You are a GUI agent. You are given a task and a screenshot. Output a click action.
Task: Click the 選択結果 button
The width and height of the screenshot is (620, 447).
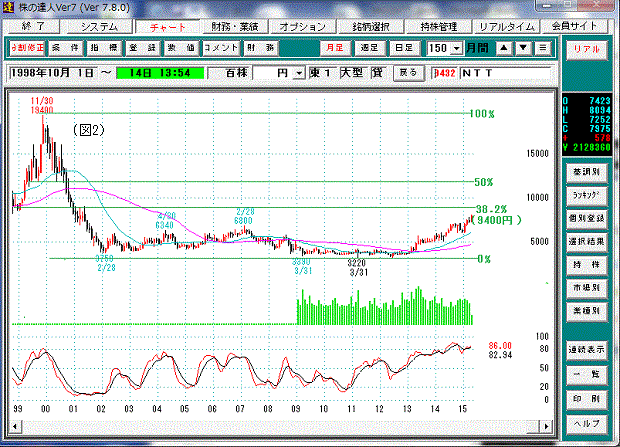587,241
